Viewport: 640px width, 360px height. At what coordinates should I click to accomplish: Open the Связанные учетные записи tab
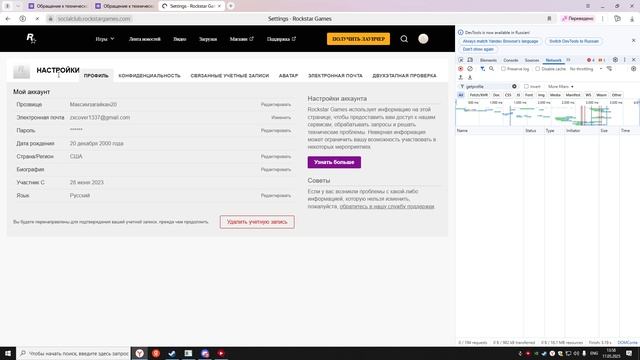(x=230, y=76)
